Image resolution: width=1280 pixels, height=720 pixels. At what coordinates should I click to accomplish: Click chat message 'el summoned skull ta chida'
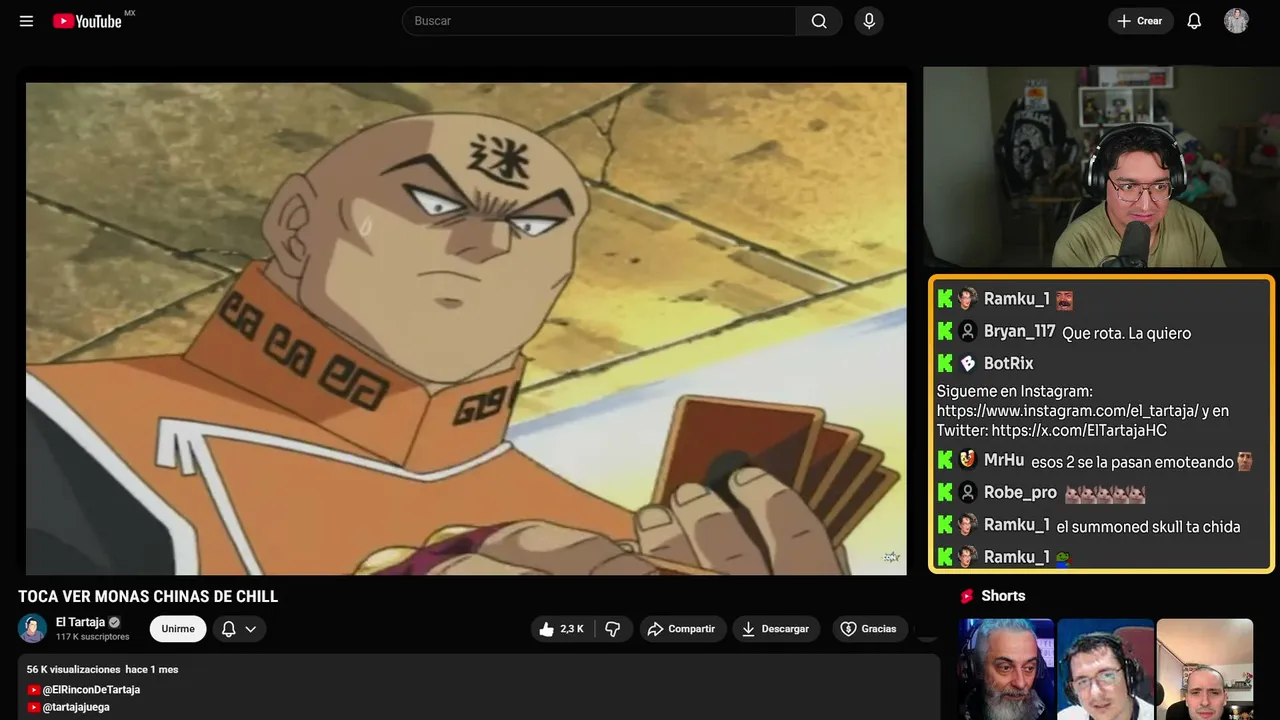tap(1148, 526)
